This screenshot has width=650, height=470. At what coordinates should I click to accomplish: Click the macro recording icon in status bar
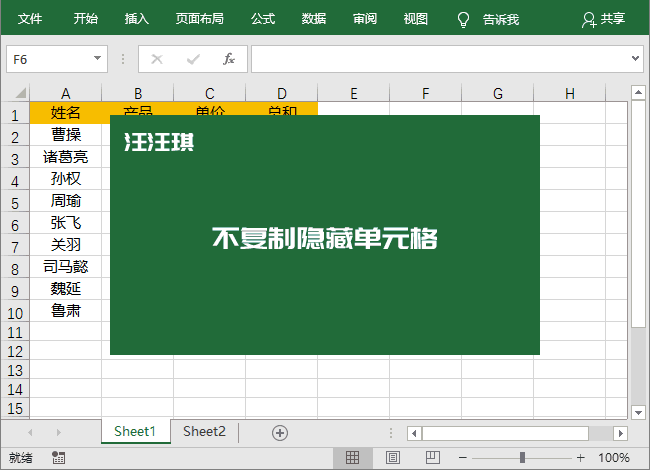point(59,457)
